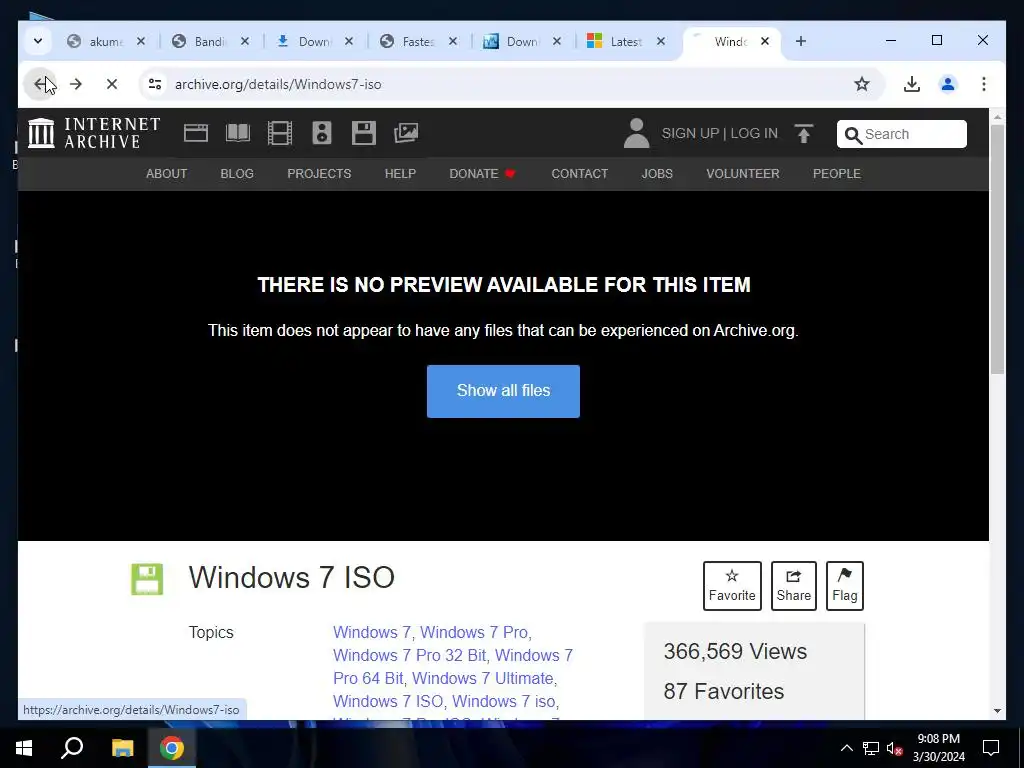Screen dimensions: 1024x768
Task: Click the Favorite button
Action: pyautogui.click(x=732, y=586)
